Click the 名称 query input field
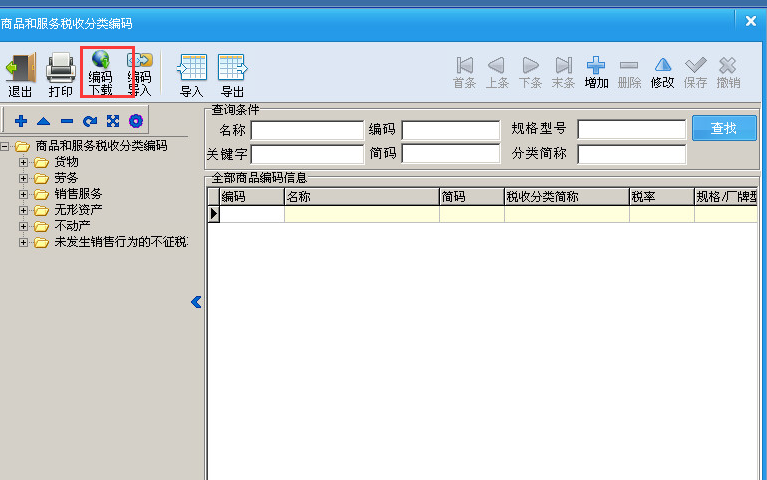767x480 pixels. [x=307, y=130]
